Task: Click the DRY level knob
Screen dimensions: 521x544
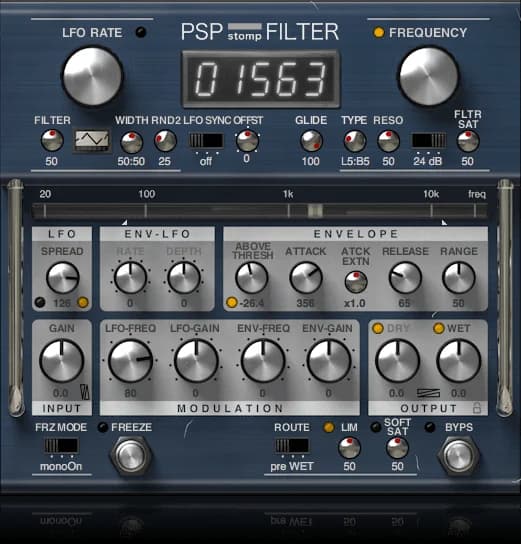Action: tap(398, 361)
